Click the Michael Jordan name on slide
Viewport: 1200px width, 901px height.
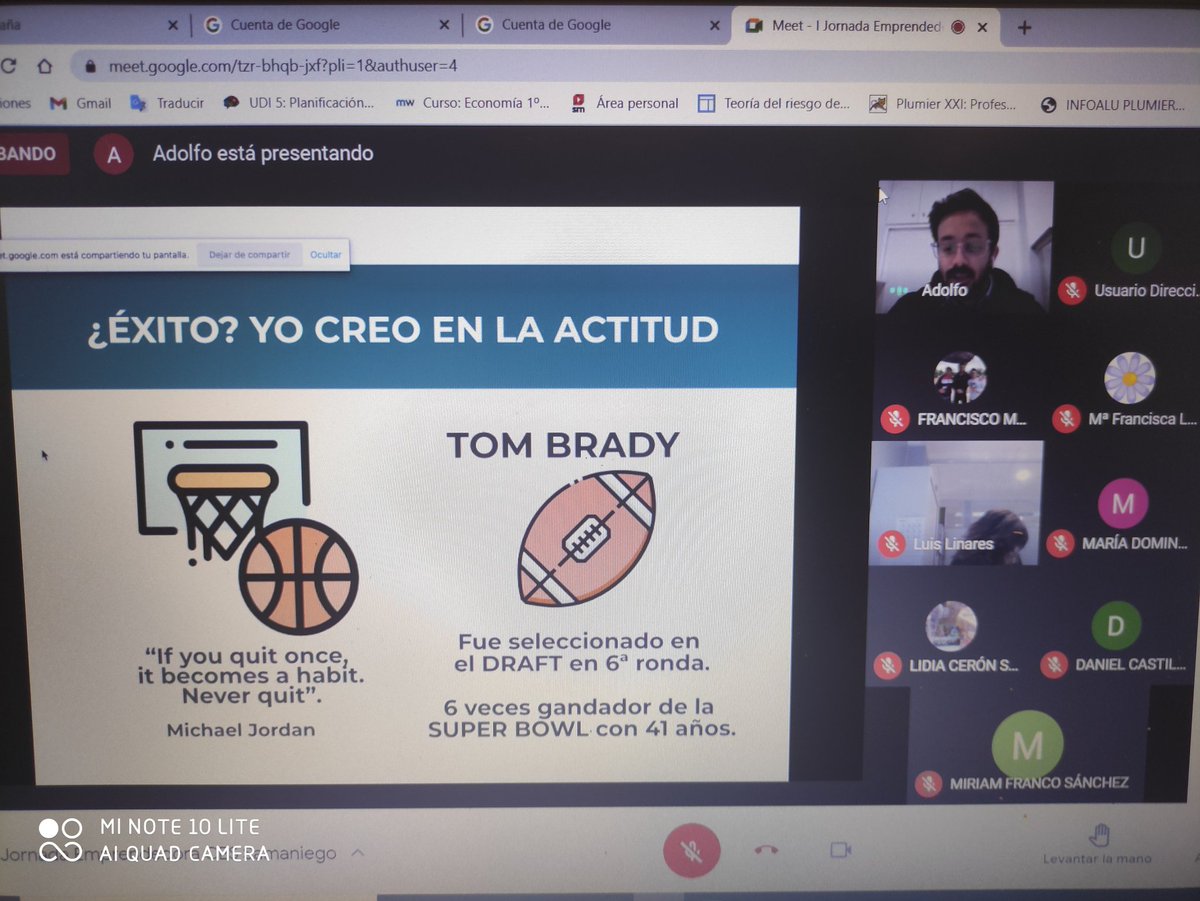click(x=241, y=730)
